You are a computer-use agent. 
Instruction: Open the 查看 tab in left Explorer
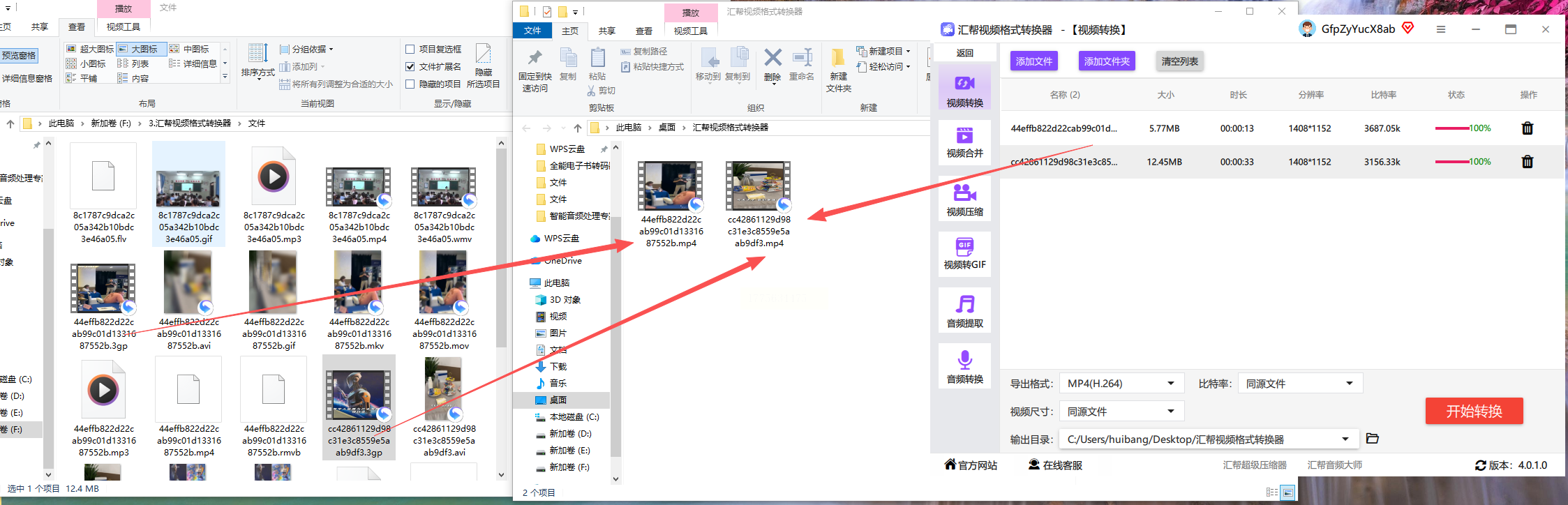[77, 27]
